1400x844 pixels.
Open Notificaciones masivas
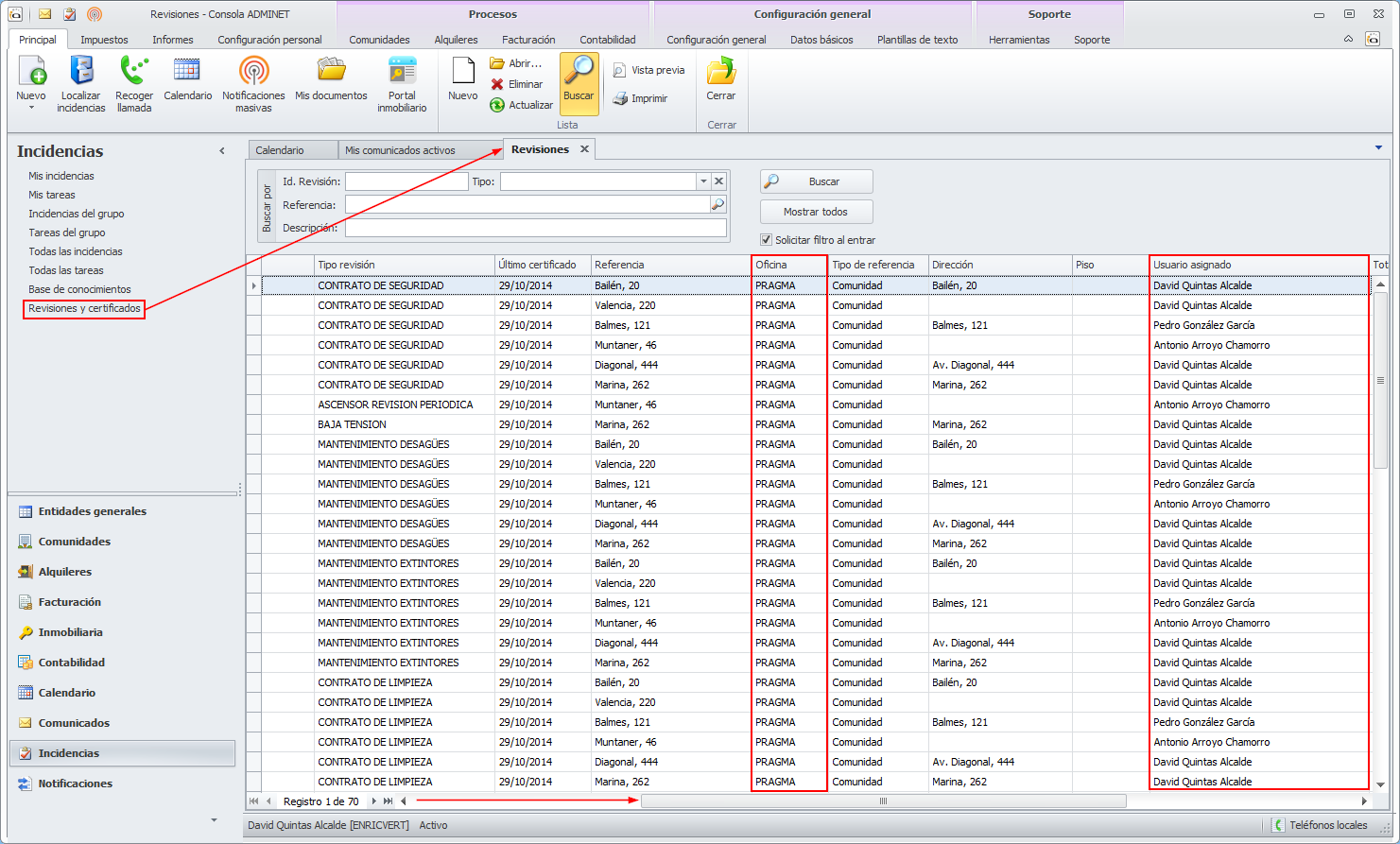pos(253,71)
